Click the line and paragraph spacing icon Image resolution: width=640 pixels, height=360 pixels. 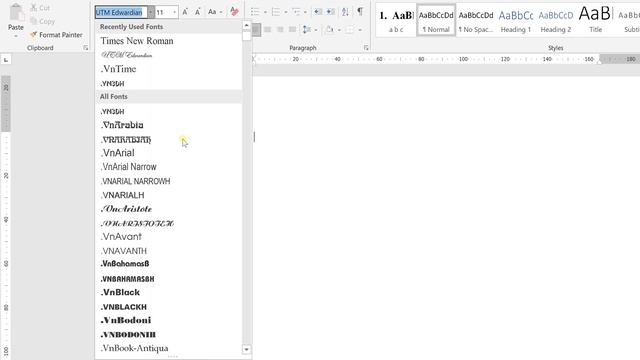tap(307, 29)
